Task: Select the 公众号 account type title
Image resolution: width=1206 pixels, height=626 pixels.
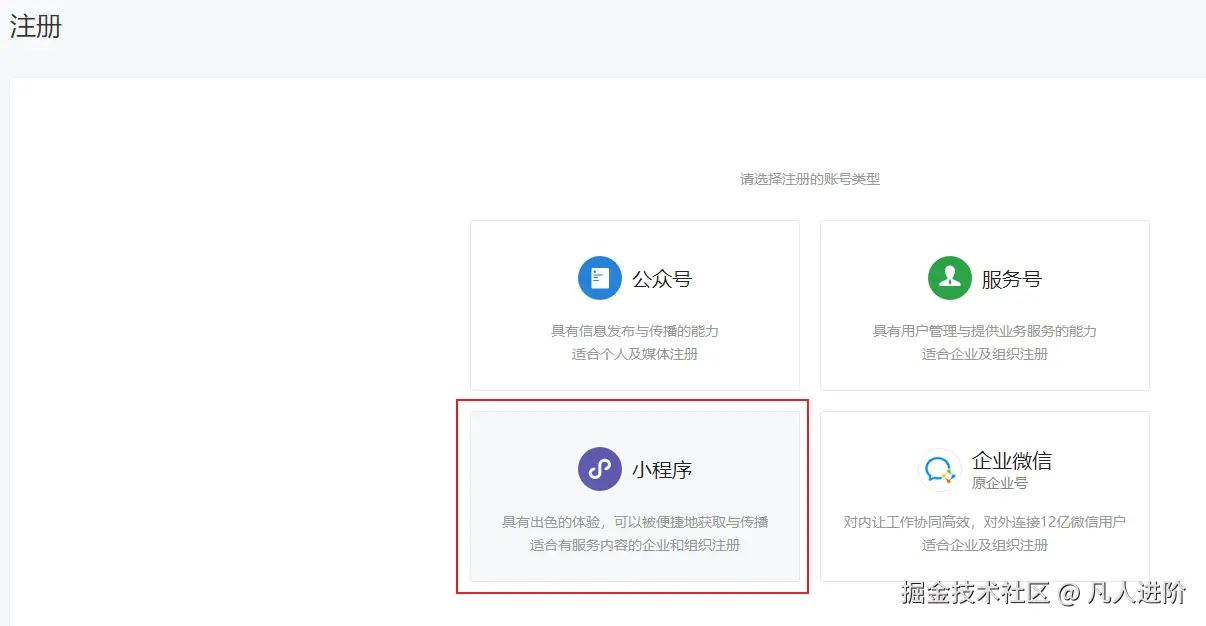Action: 662,279
